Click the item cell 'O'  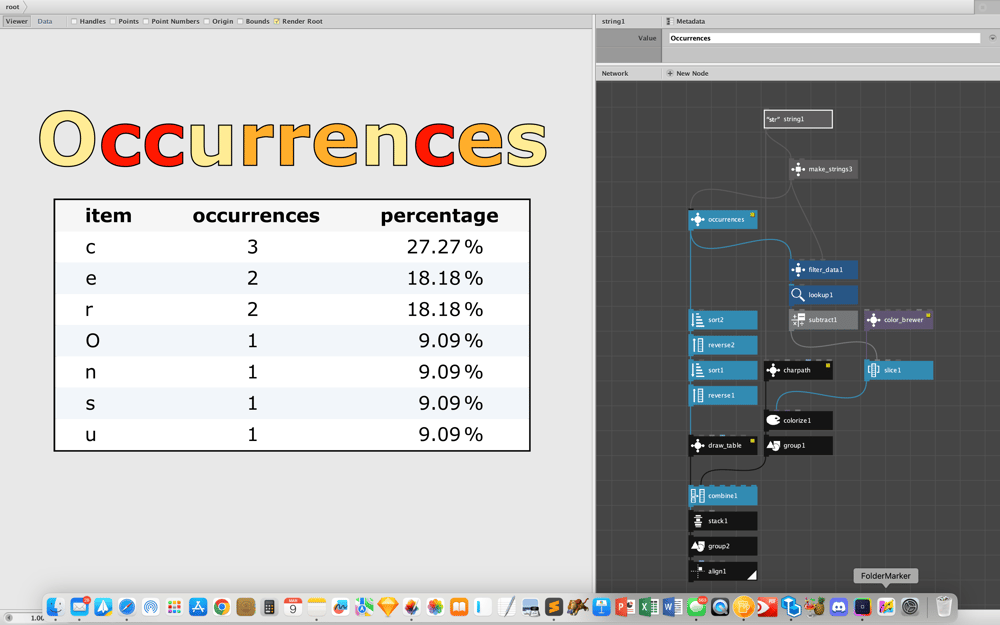point(92,341)
